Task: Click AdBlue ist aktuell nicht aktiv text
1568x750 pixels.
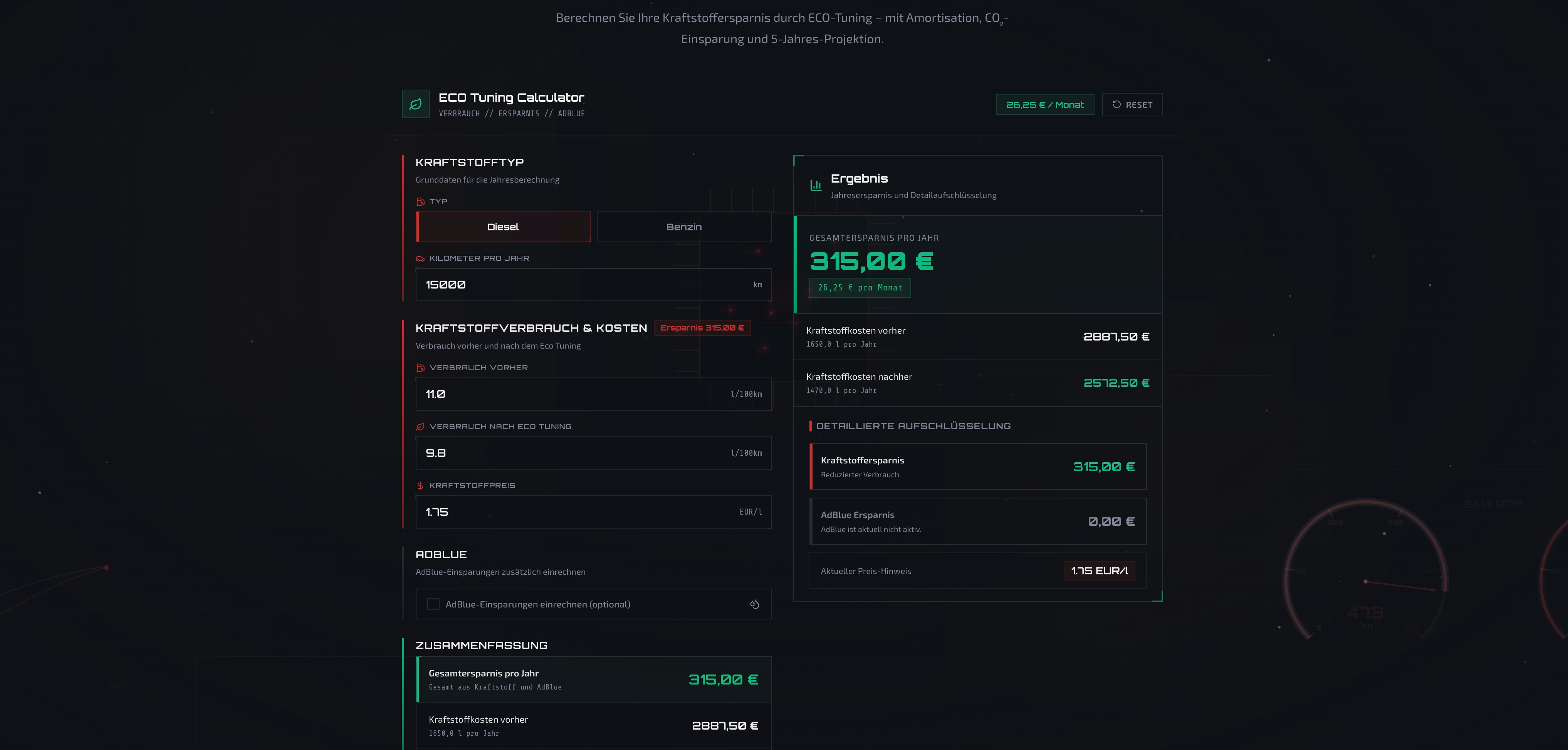Action: point(870,530)
